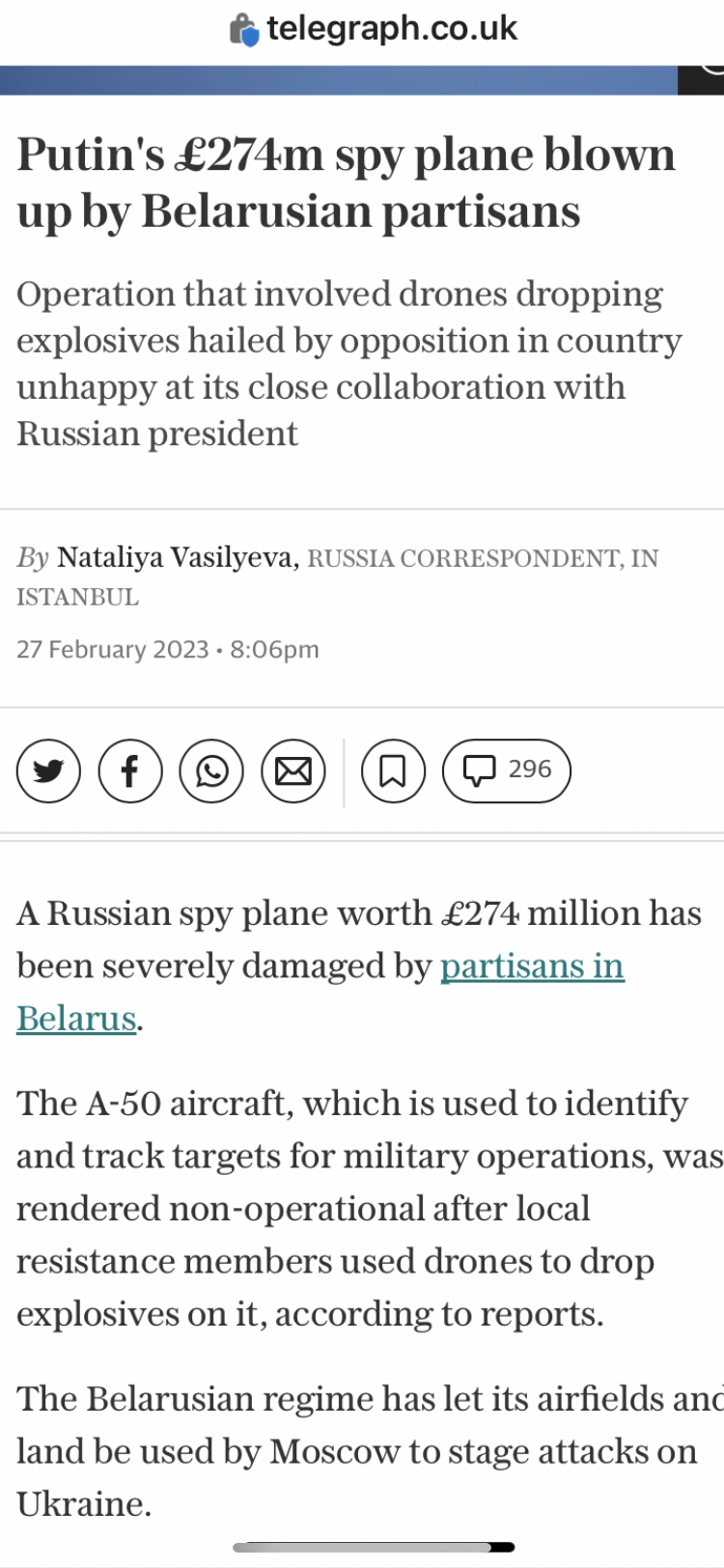The height and width of the screenshot is (1568, 724).
Task: Share article by email envelope icon
Action: (x=293, y=770)
